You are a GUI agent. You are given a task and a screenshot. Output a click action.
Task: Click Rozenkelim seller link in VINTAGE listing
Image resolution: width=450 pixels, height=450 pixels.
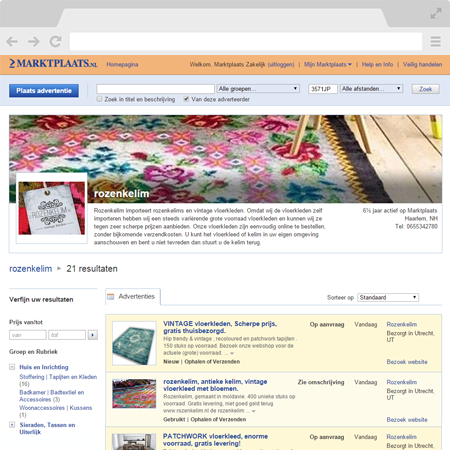pos(402,324)
